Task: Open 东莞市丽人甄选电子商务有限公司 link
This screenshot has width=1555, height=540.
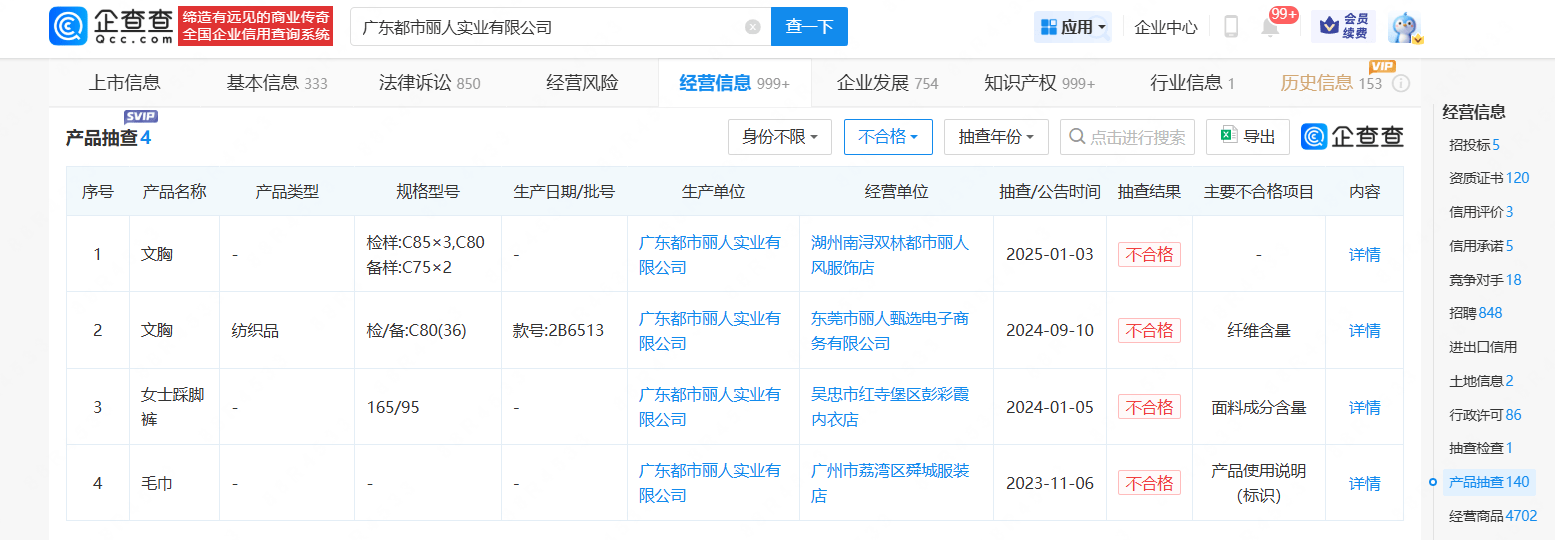Action: tap(889, 331)
